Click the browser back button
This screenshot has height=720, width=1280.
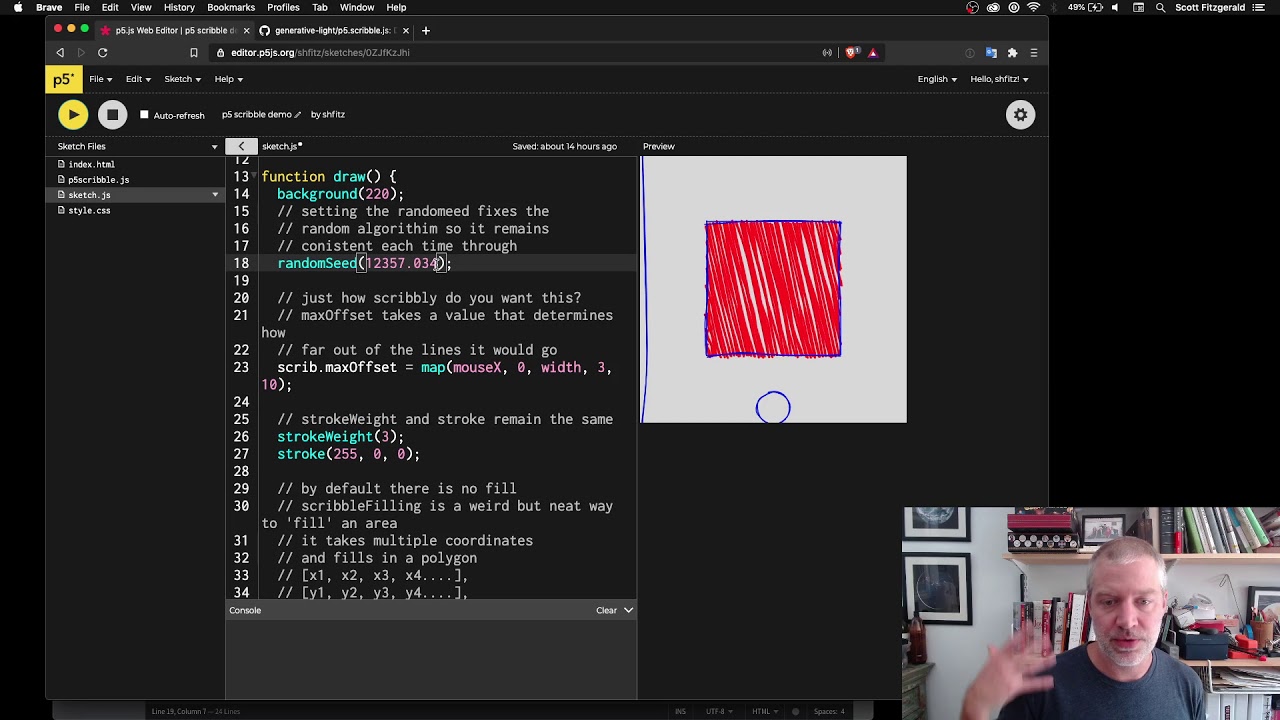point(60,53)
